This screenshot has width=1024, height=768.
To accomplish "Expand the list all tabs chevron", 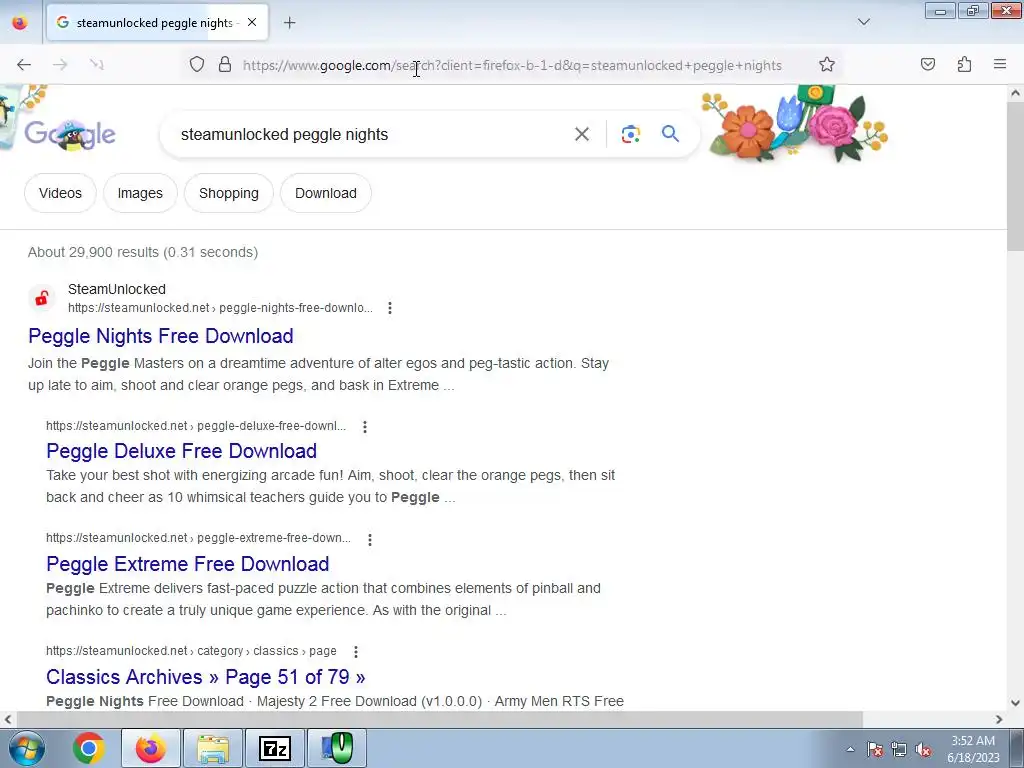I will click(863, 23).
